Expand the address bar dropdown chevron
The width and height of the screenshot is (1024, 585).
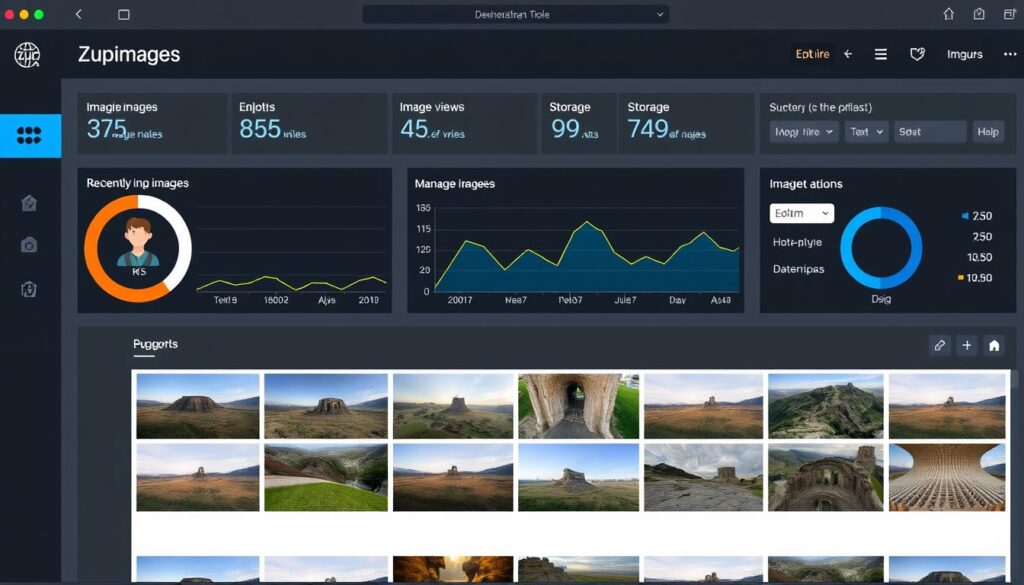tap(660, 14)
